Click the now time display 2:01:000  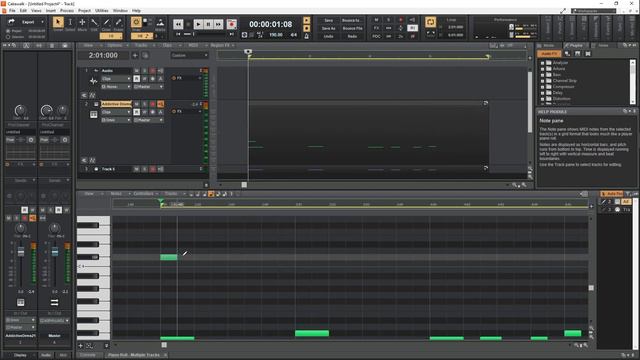pos(103,55)
